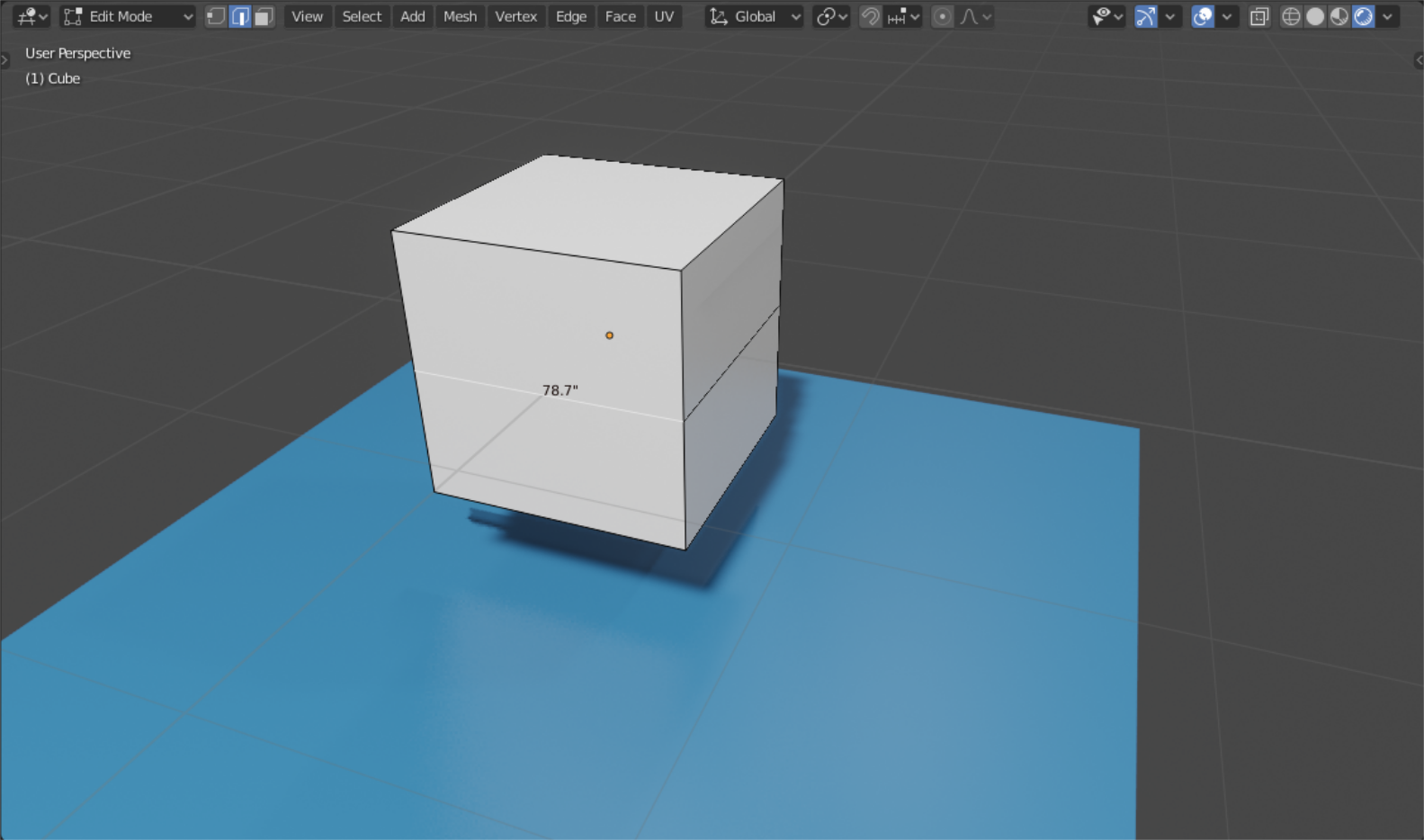The image size is (1424, 840).
Task: Open the editor type selector
Action: (x=31, y=16)
